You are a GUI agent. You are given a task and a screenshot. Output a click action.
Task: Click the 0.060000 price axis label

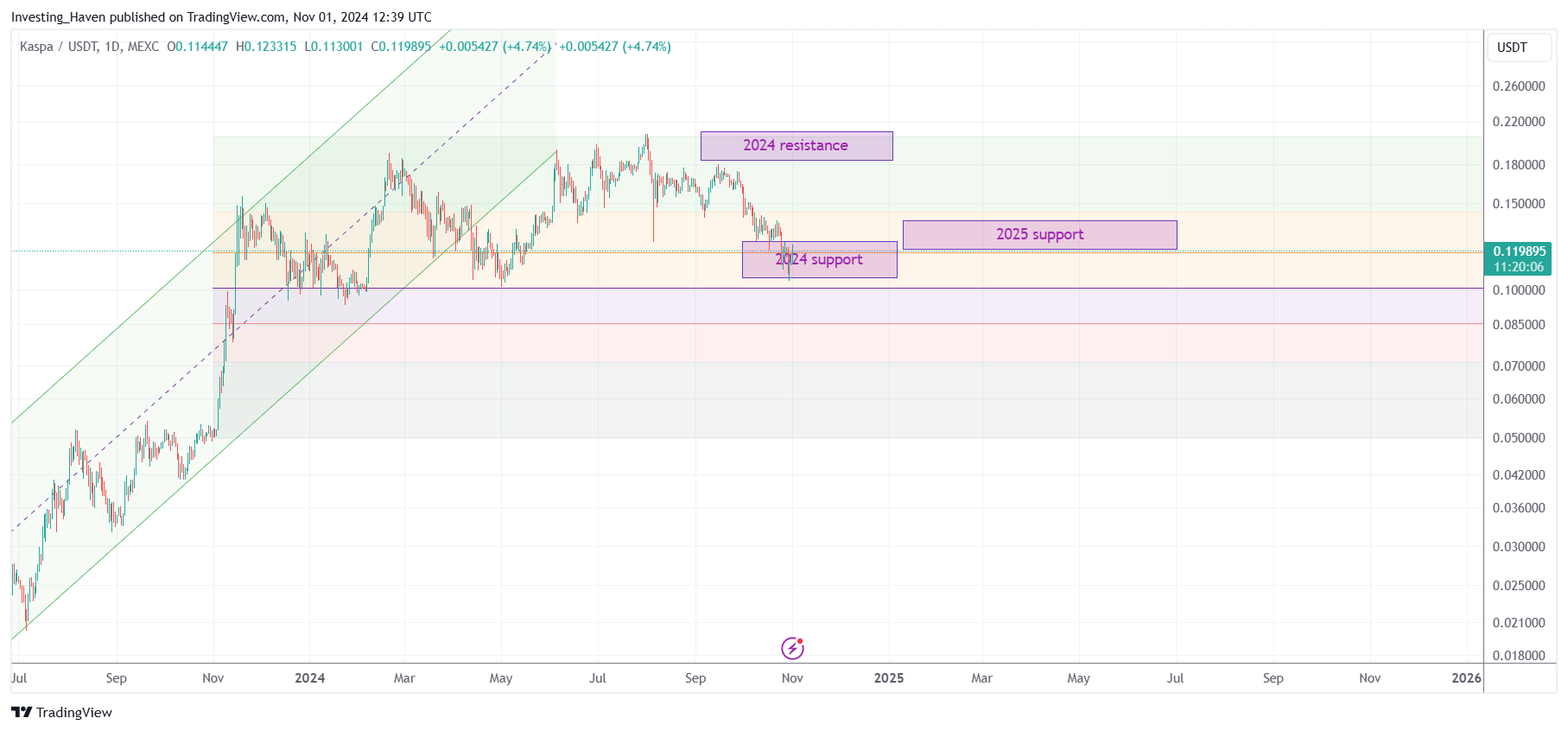tap(1519, 399)
